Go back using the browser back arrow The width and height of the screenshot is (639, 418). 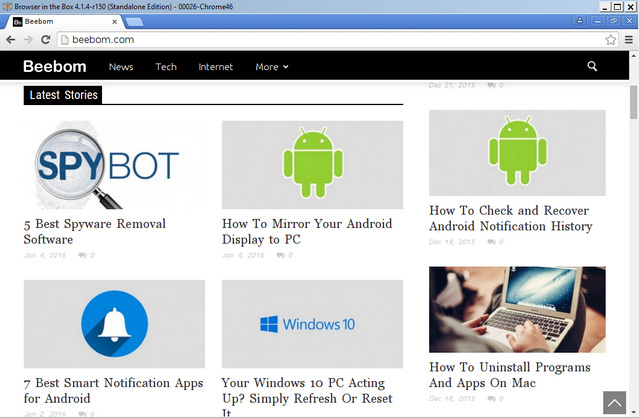[11, 40]
